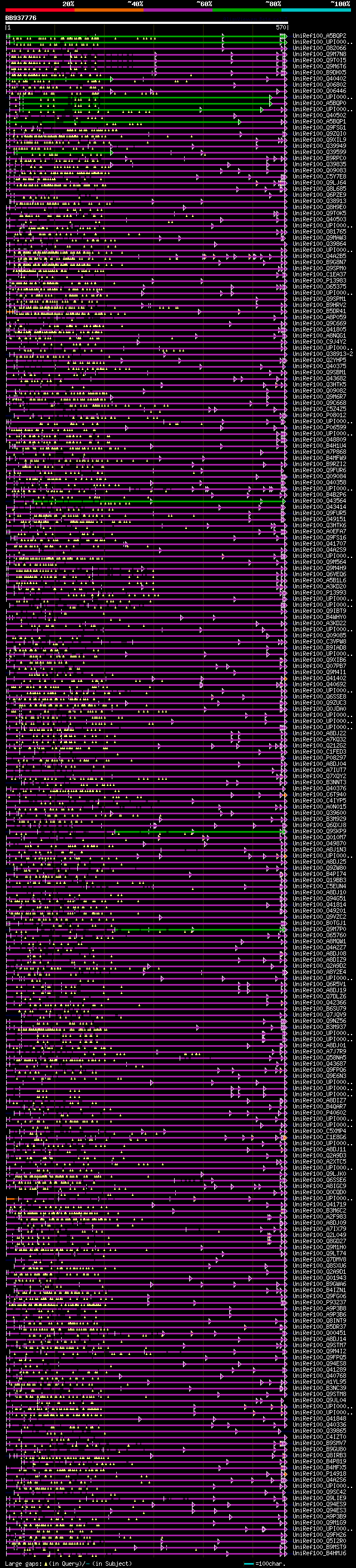Click hit label UniRef100_Q9FSG1
Viewport: 356px width, 1568px height.
coord(319,128)
